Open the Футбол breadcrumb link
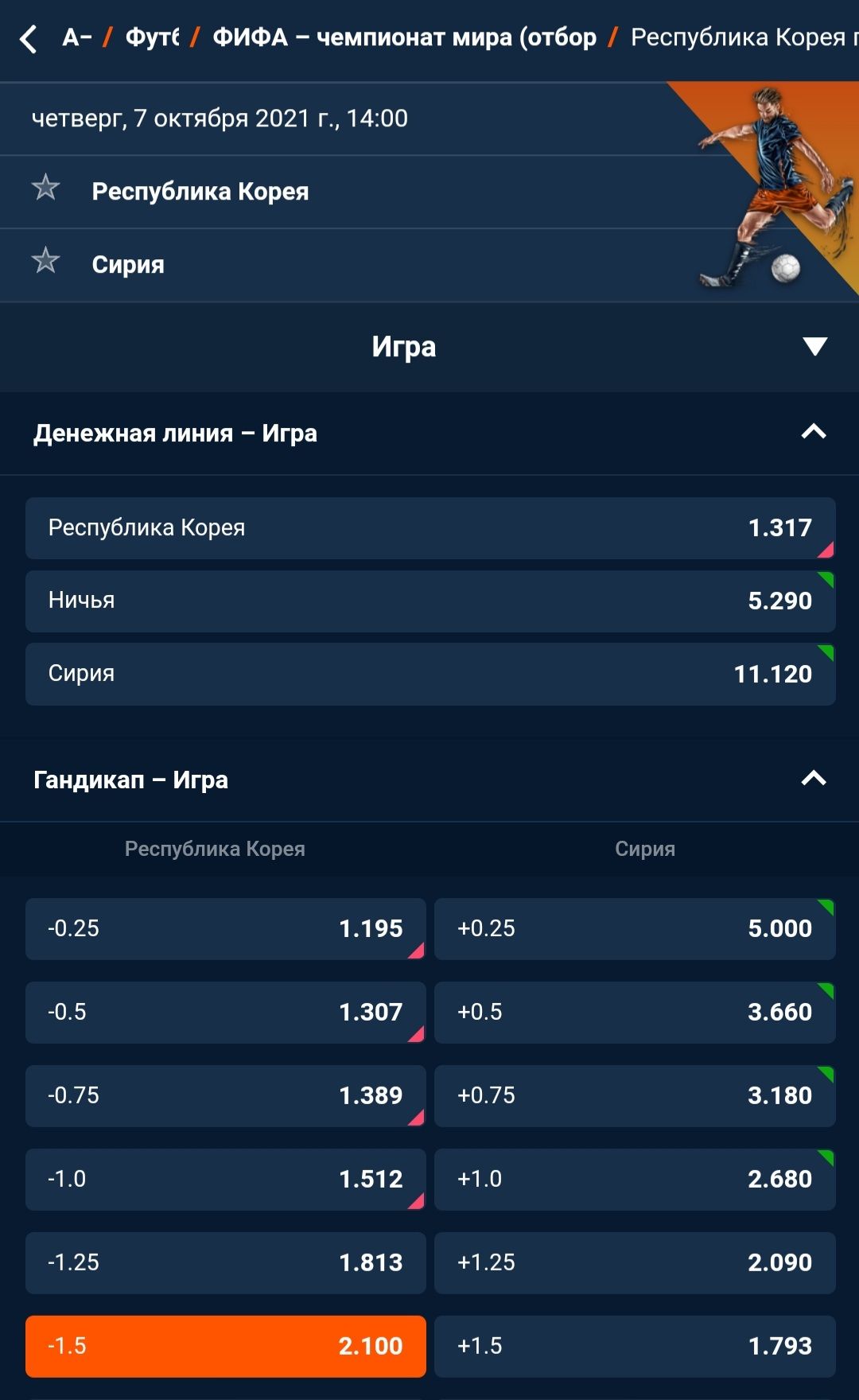 (152, 37)
